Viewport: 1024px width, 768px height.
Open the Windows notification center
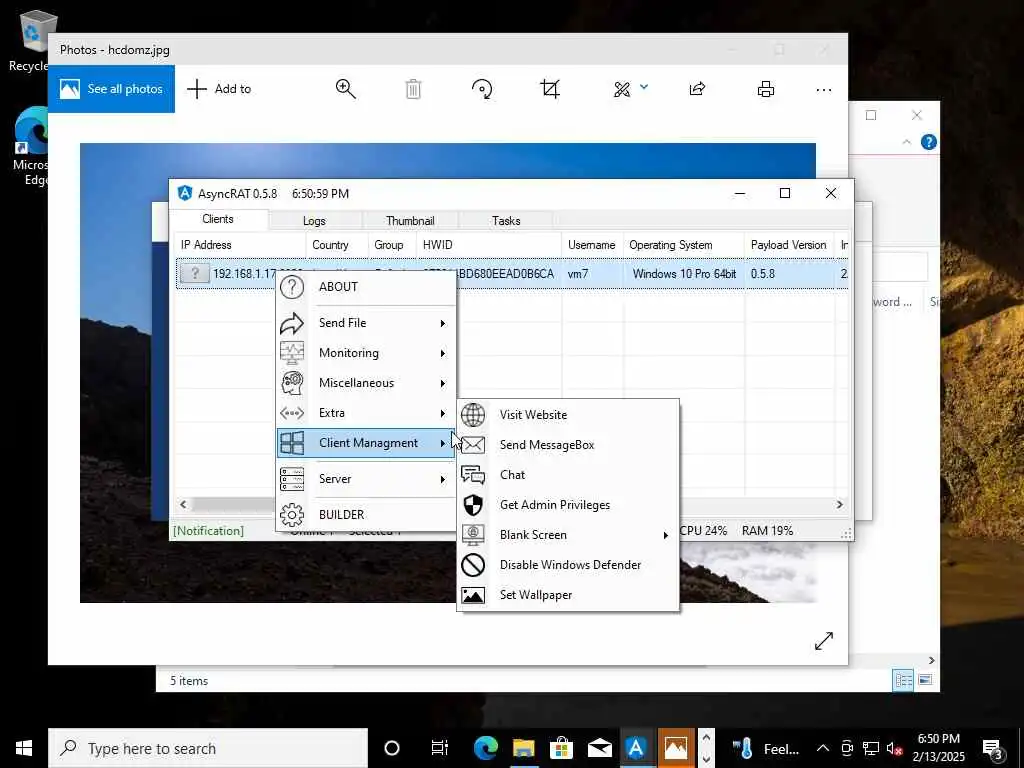coord(994,748)
